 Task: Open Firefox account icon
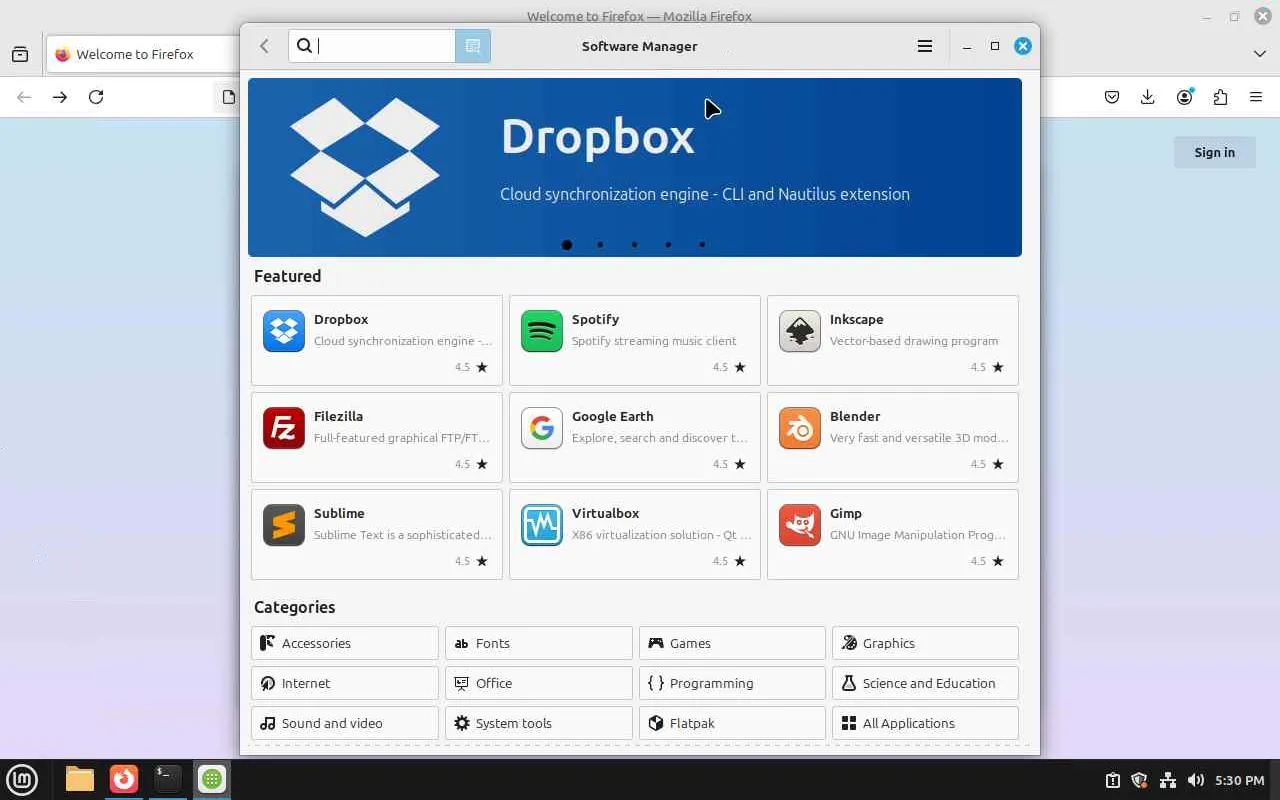coord(1185,97)
